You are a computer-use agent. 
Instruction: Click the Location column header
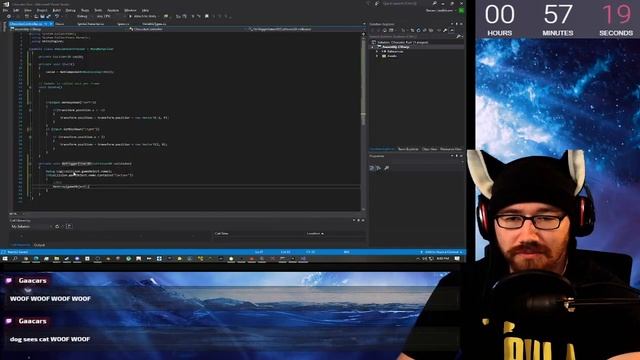[x=315, y=233]
